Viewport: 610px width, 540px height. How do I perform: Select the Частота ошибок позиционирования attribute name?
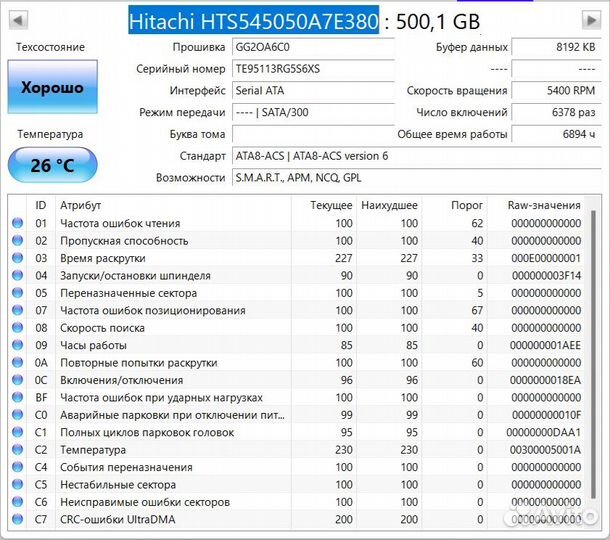[x=153, y=310]
